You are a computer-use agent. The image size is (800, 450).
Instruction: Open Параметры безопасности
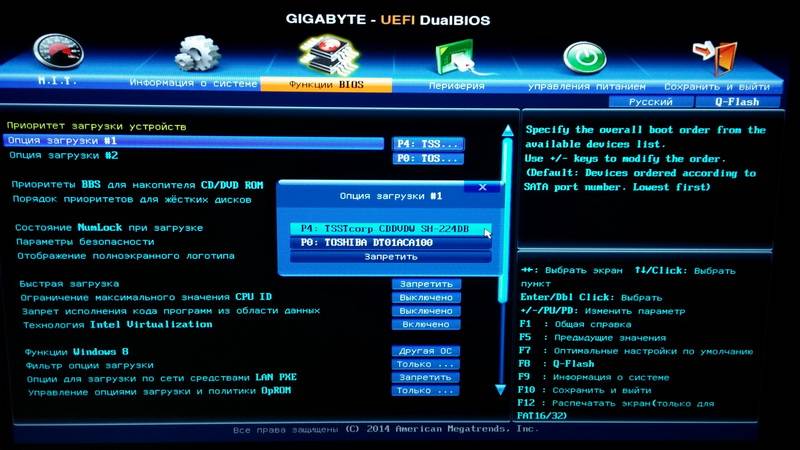coord(85,242)
